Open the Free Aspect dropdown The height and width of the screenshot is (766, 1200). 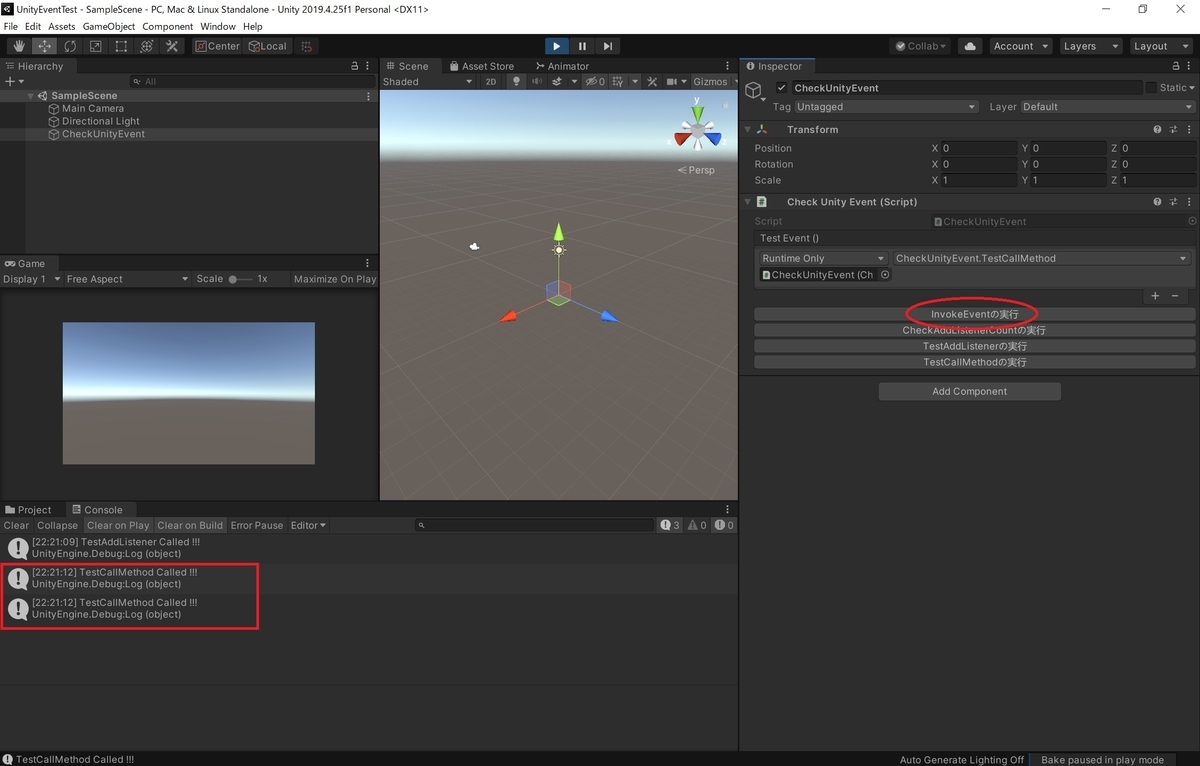pyautogui.click(x=127, y=279)
